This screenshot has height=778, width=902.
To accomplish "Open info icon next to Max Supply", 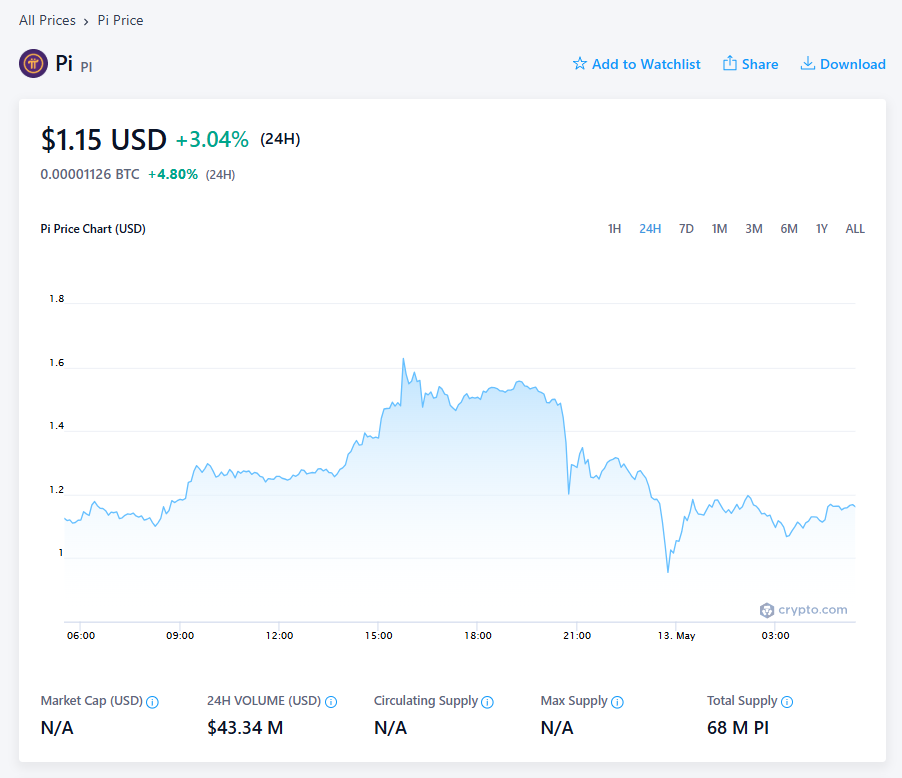I will click(x=617, y=702).
